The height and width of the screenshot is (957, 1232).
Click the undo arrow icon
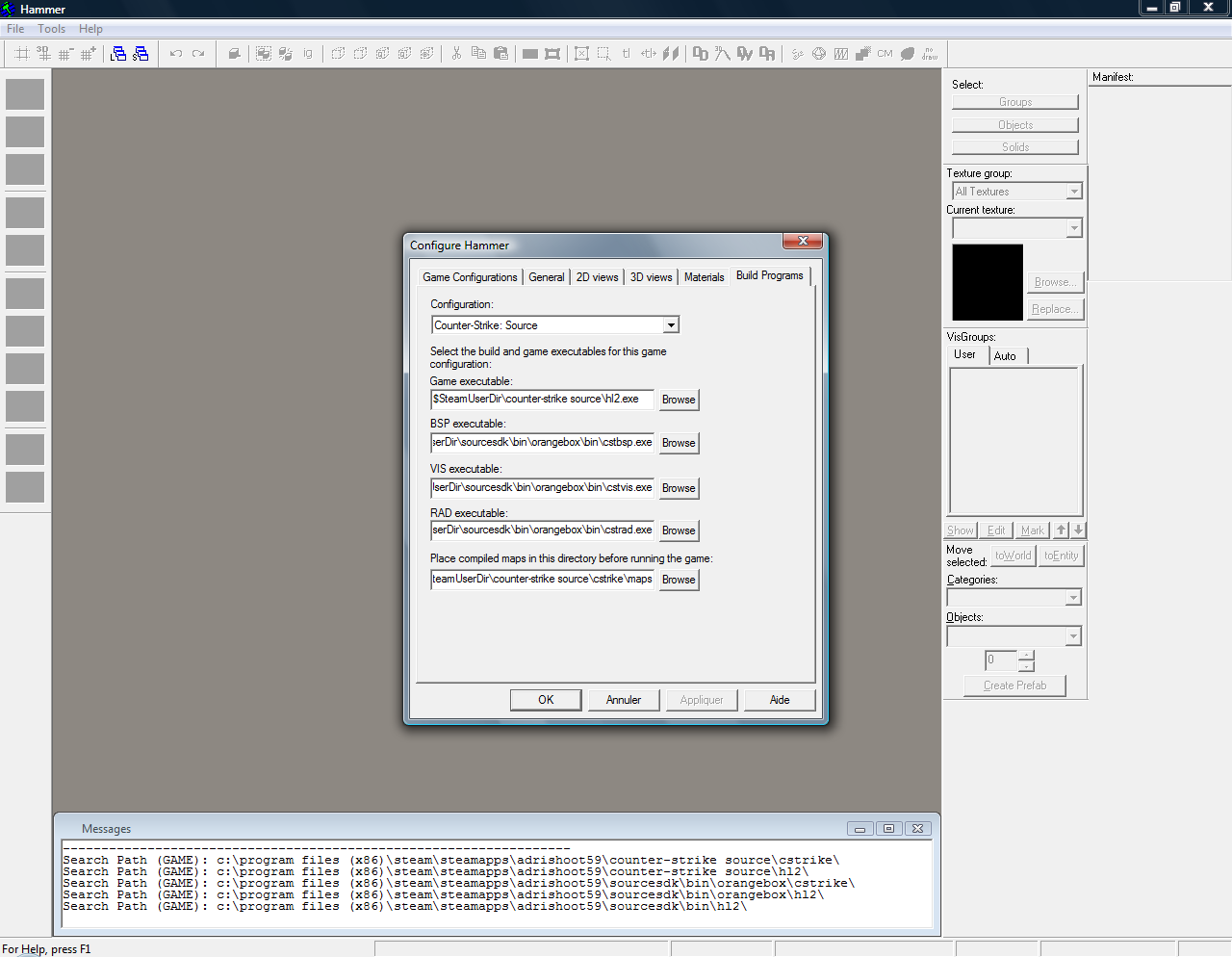(176, 54)
